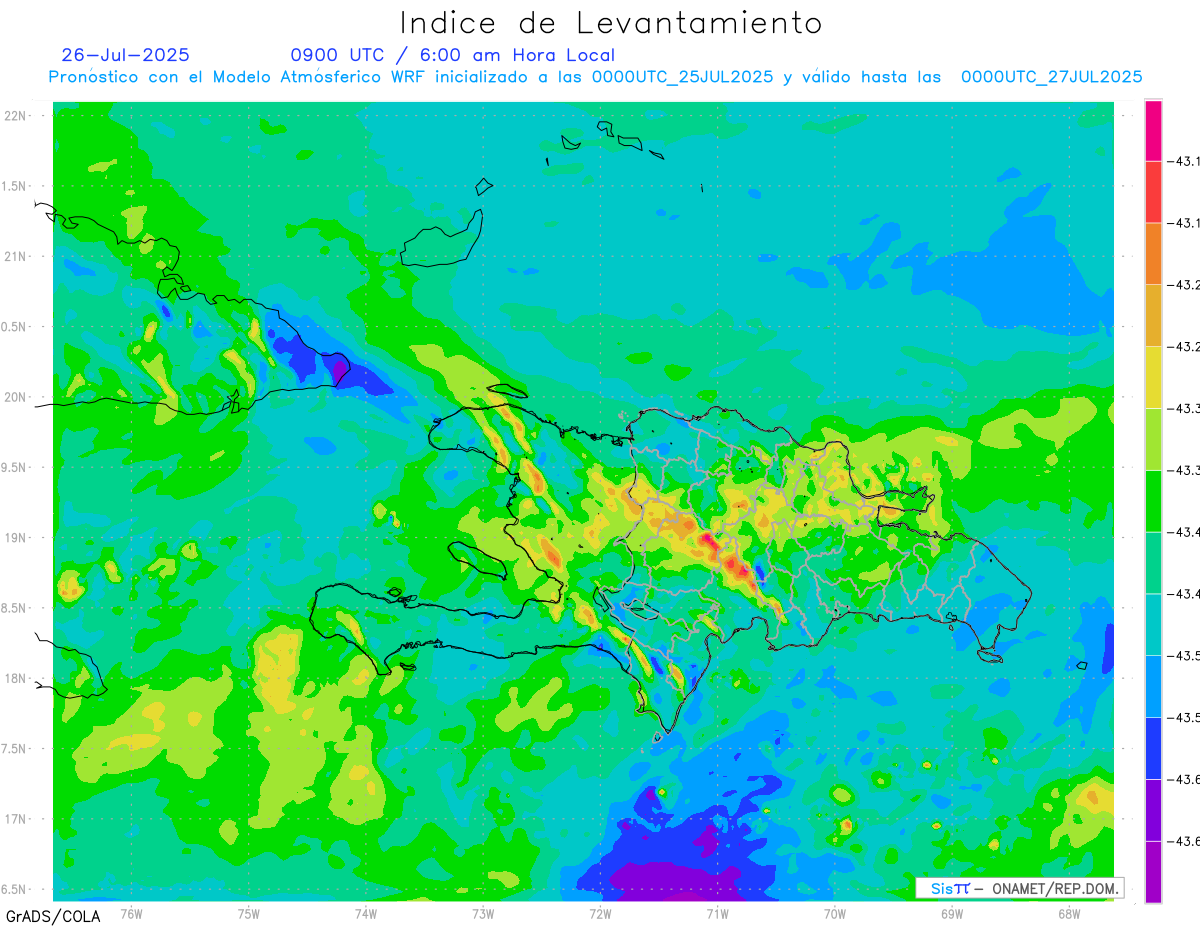
Task: Click the "75W" longitude label
Action: tap(249, 913)
